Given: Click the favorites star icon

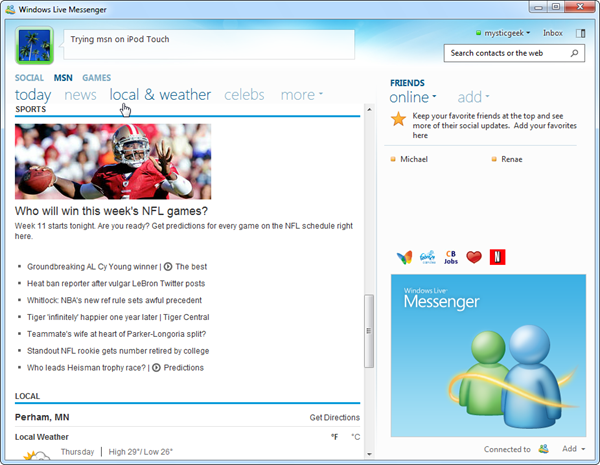Looking at the screenshot, I should click(398, 120).
